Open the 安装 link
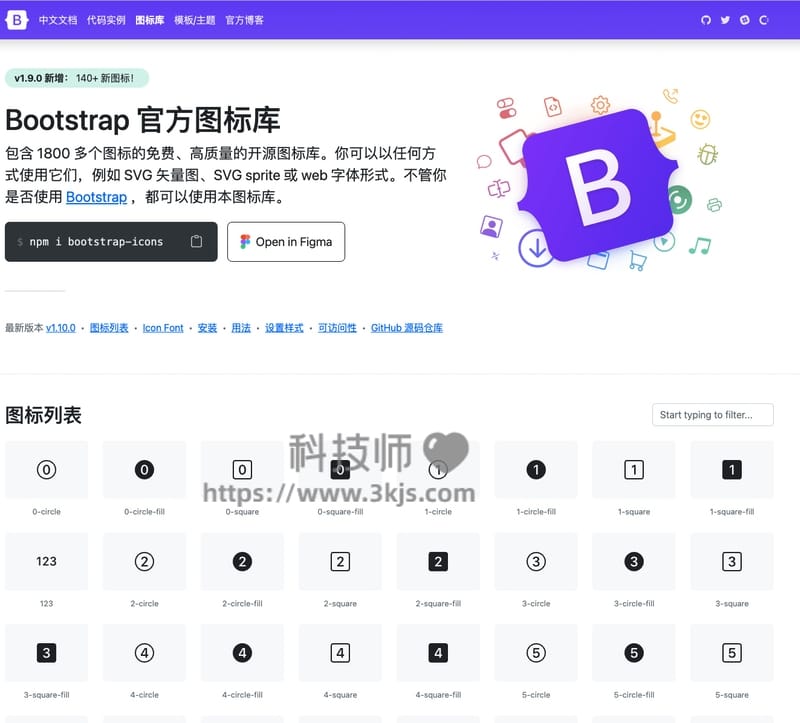This screenshot has width=800, height=723. tap(207, 328)
